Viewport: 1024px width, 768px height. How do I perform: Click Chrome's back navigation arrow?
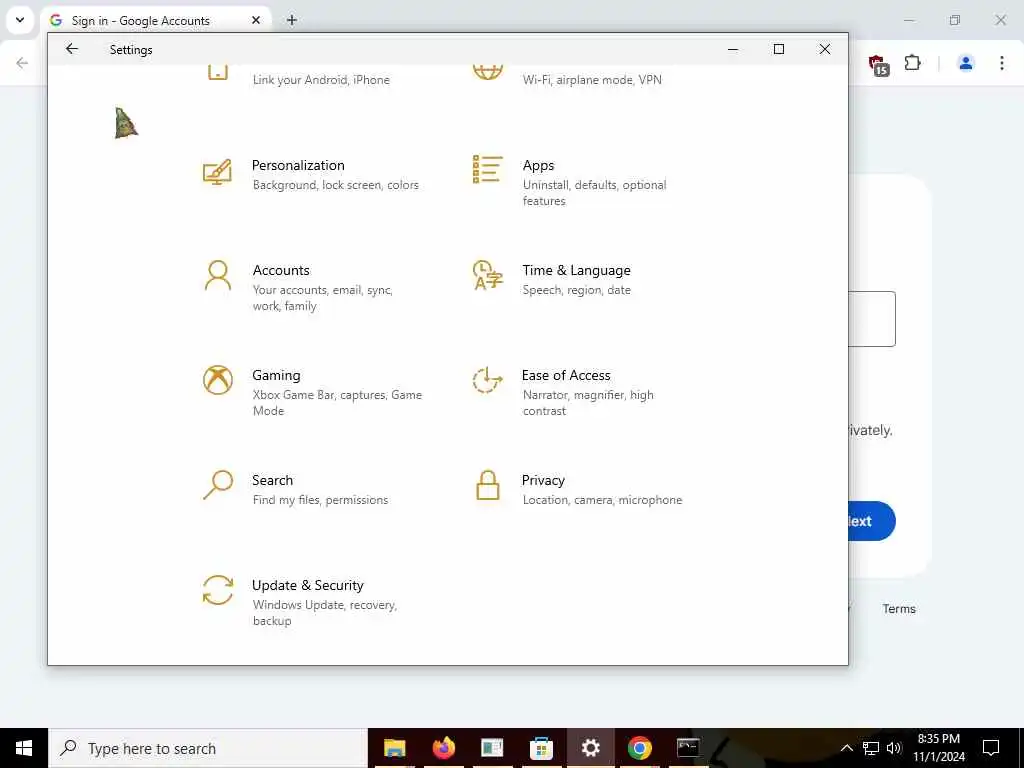[22, 63]
